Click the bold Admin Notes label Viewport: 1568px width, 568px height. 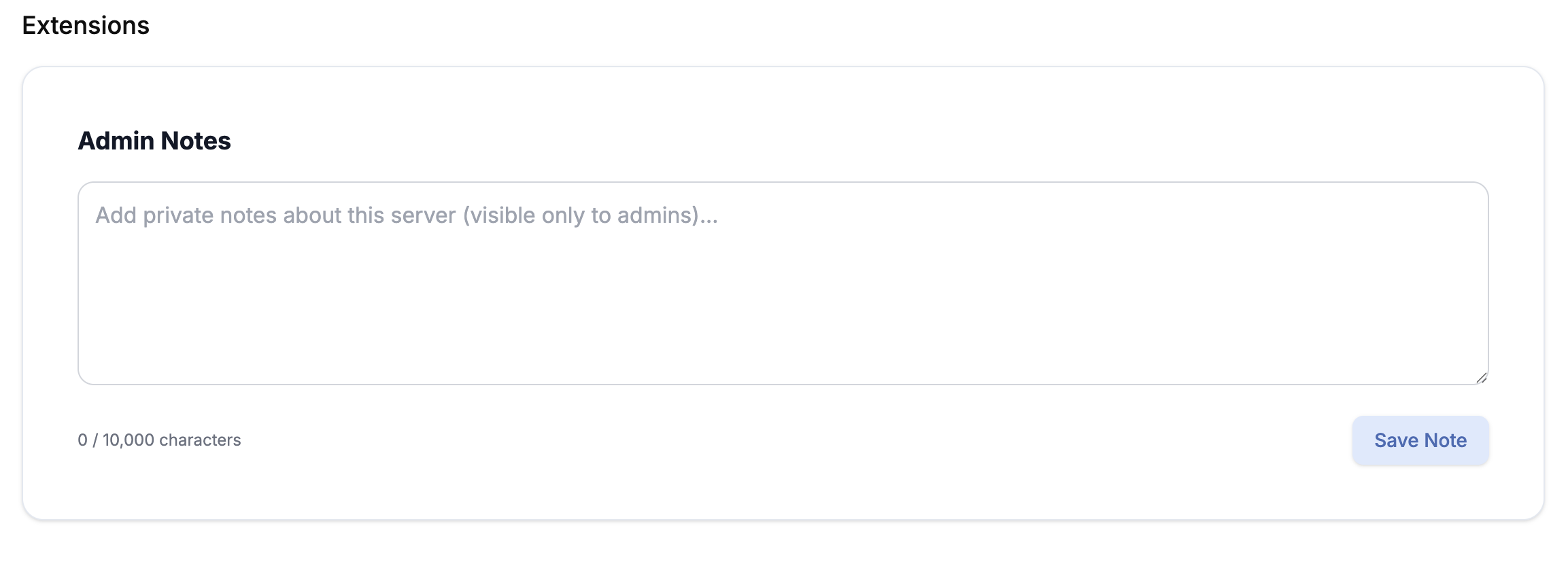point(154,141)
